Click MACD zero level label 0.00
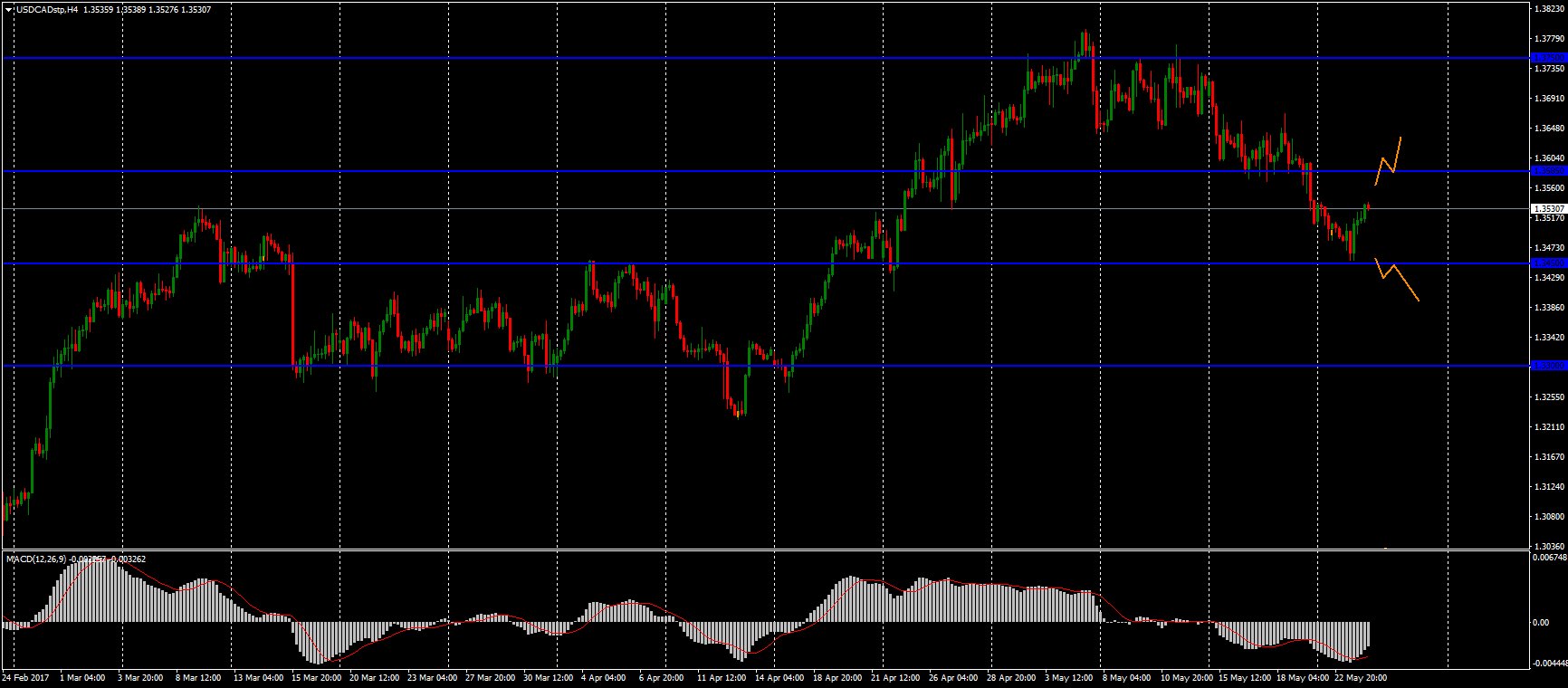 [x=1541, y=622]
